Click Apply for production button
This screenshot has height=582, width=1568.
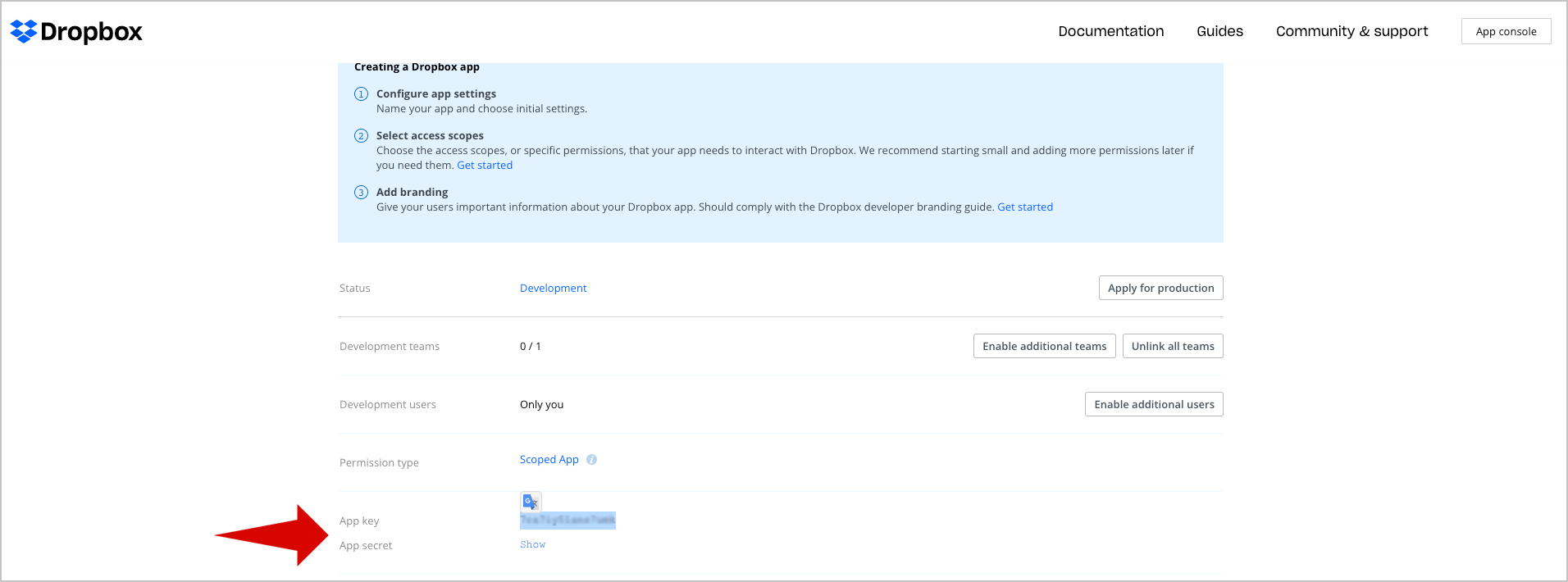[x=1160, y=288]
